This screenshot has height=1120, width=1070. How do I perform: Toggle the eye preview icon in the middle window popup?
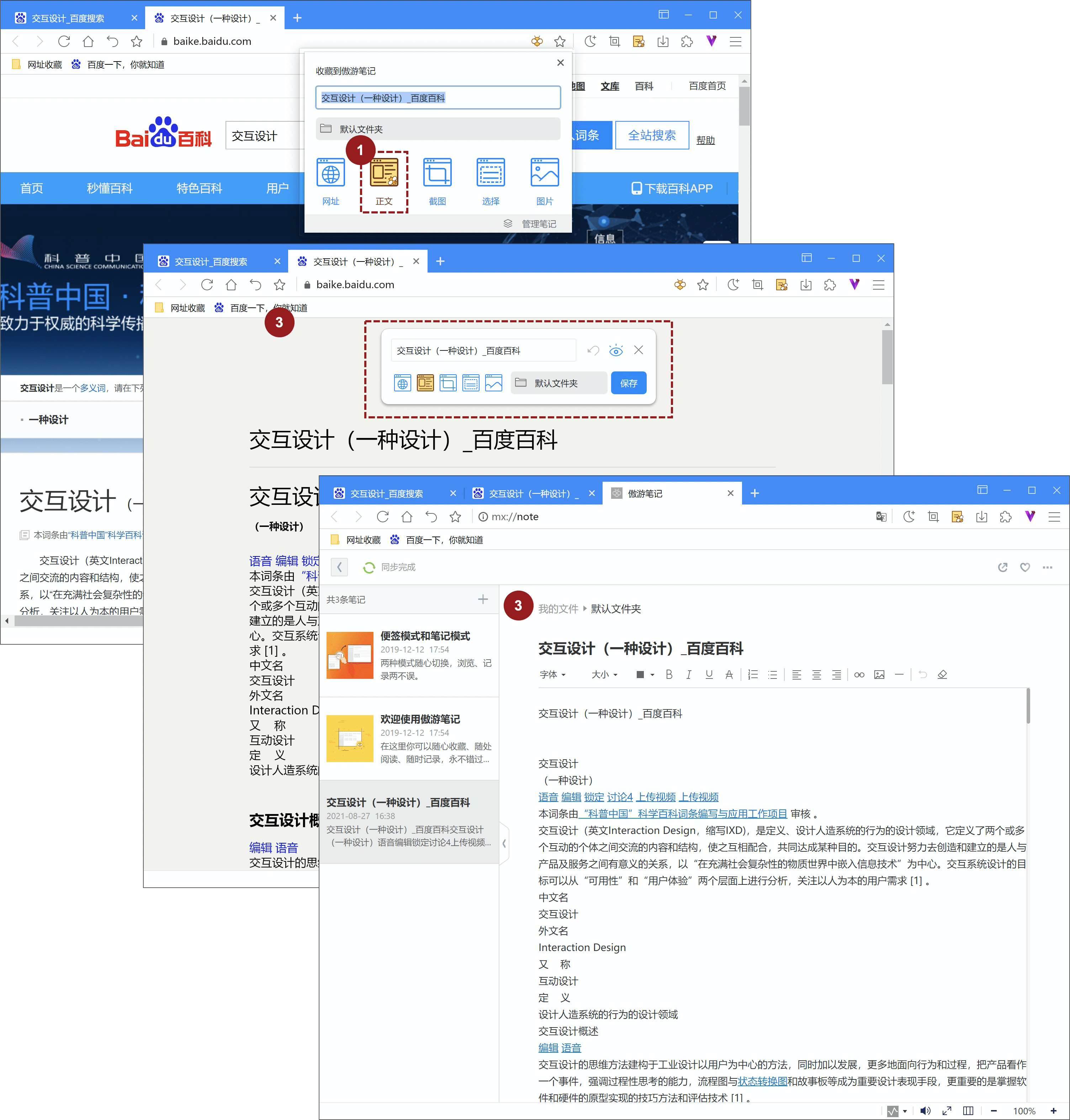(616, 350)
